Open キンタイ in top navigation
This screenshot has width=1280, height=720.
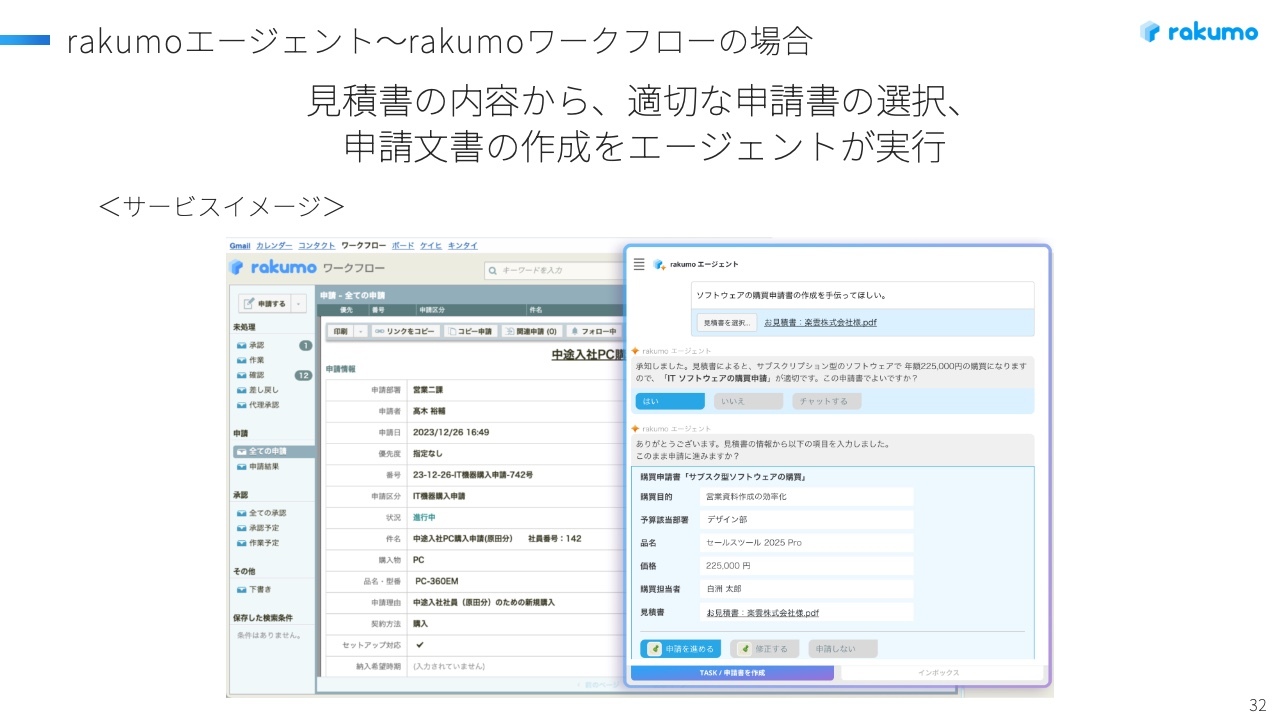coord(462,245)
